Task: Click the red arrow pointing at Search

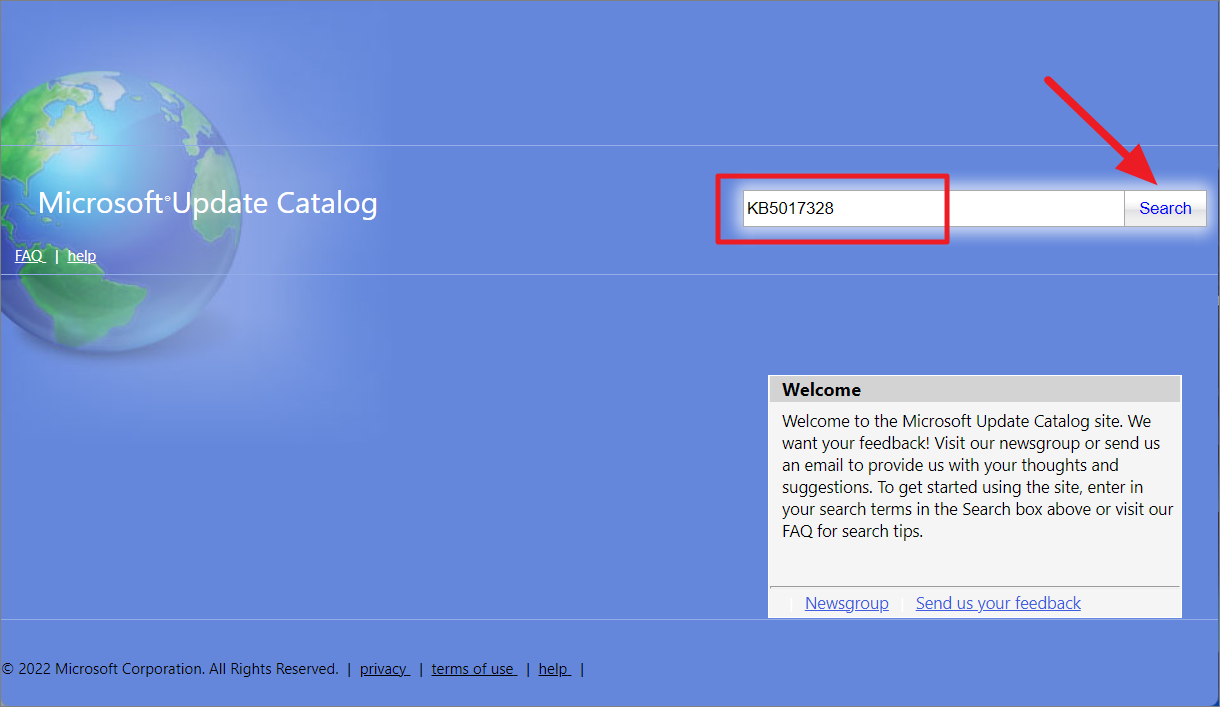Action: click(x=1100, y=130)
